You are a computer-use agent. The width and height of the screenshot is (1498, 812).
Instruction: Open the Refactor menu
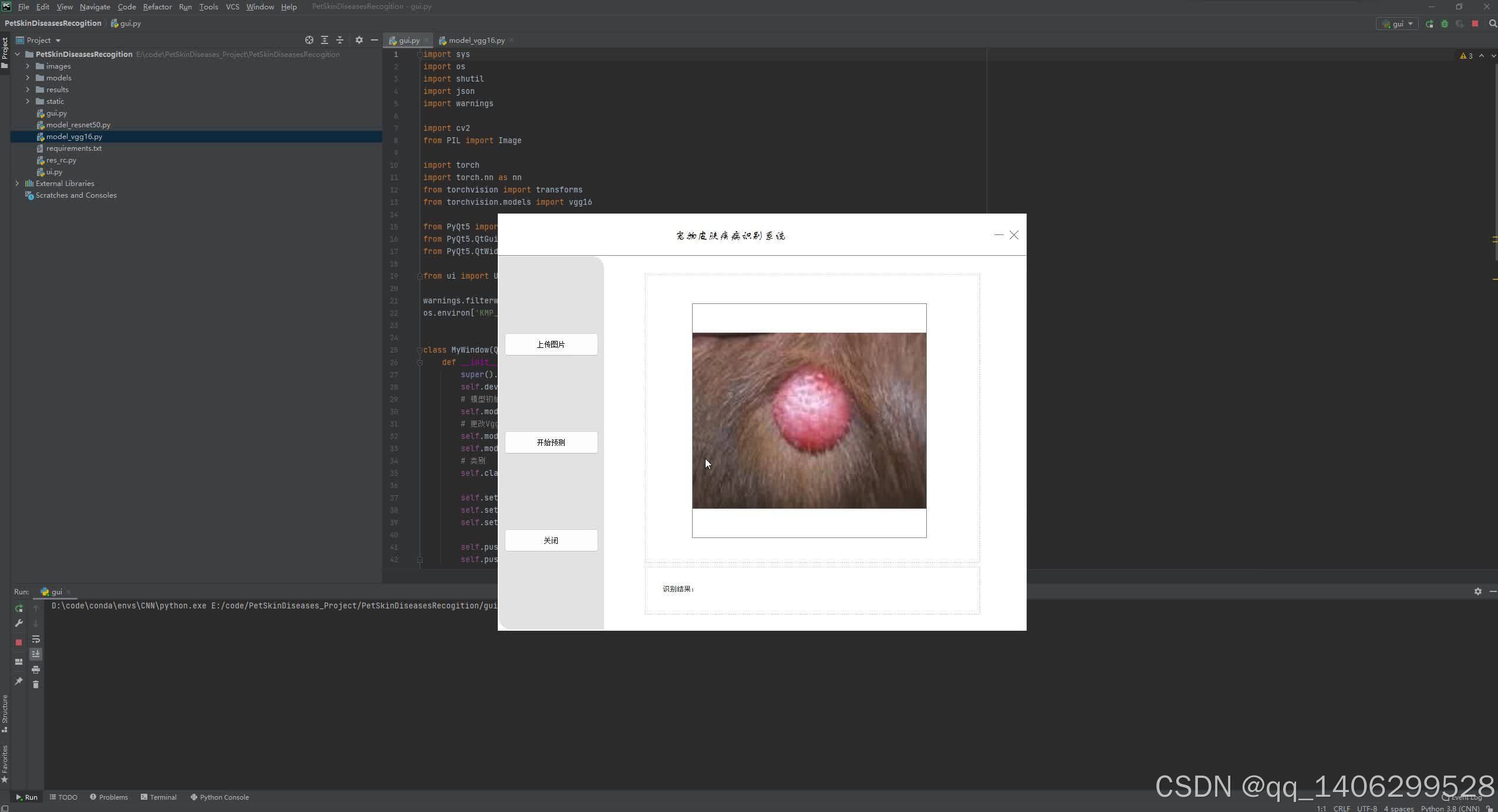tap(157, 7)
